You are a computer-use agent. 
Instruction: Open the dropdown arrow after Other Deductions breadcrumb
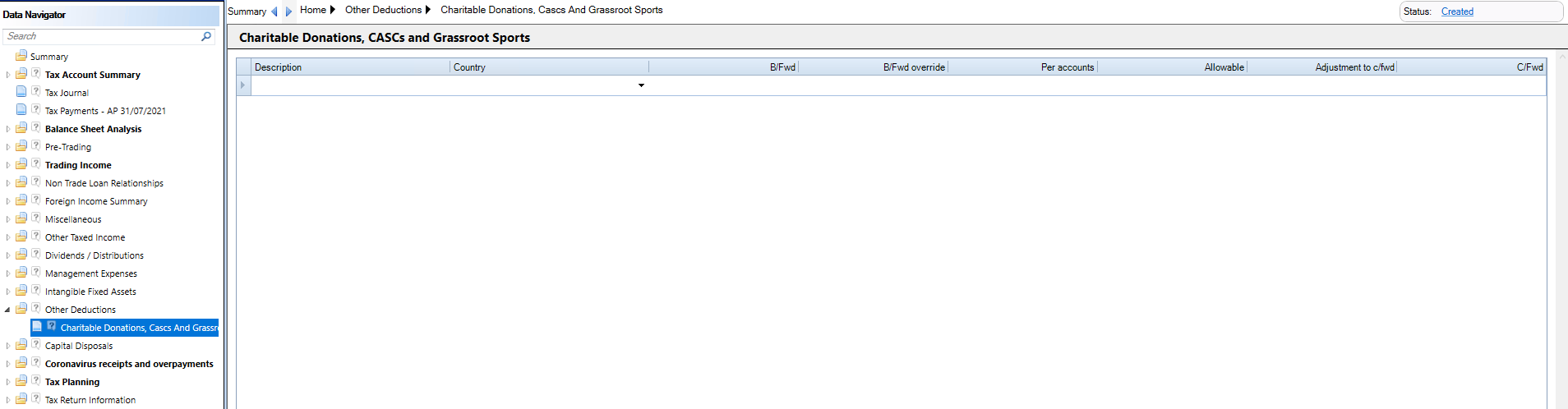pos(428,10)
